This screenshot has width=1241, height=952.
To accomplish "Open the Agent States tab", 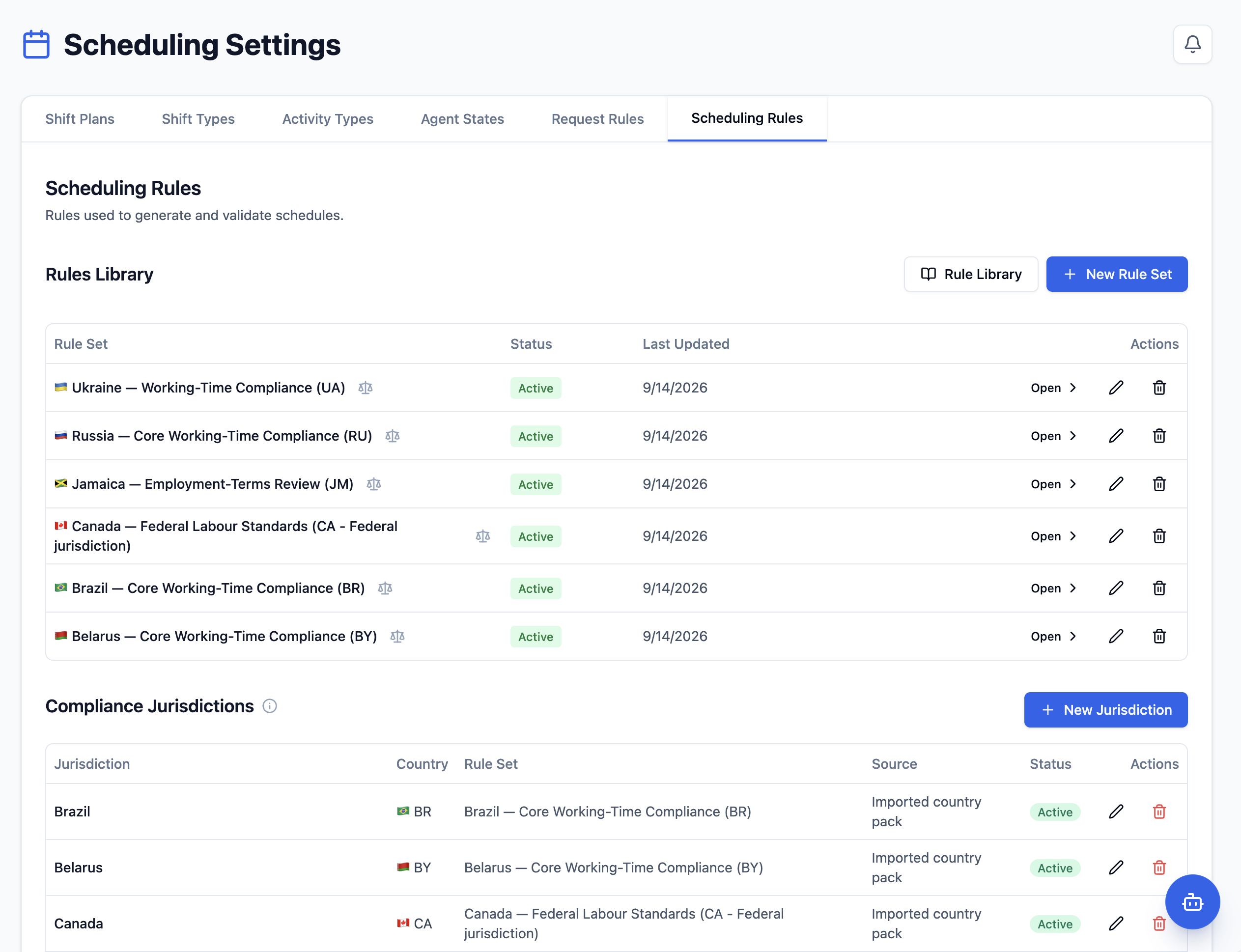I will pyautogui.click(x=462, y=119).
